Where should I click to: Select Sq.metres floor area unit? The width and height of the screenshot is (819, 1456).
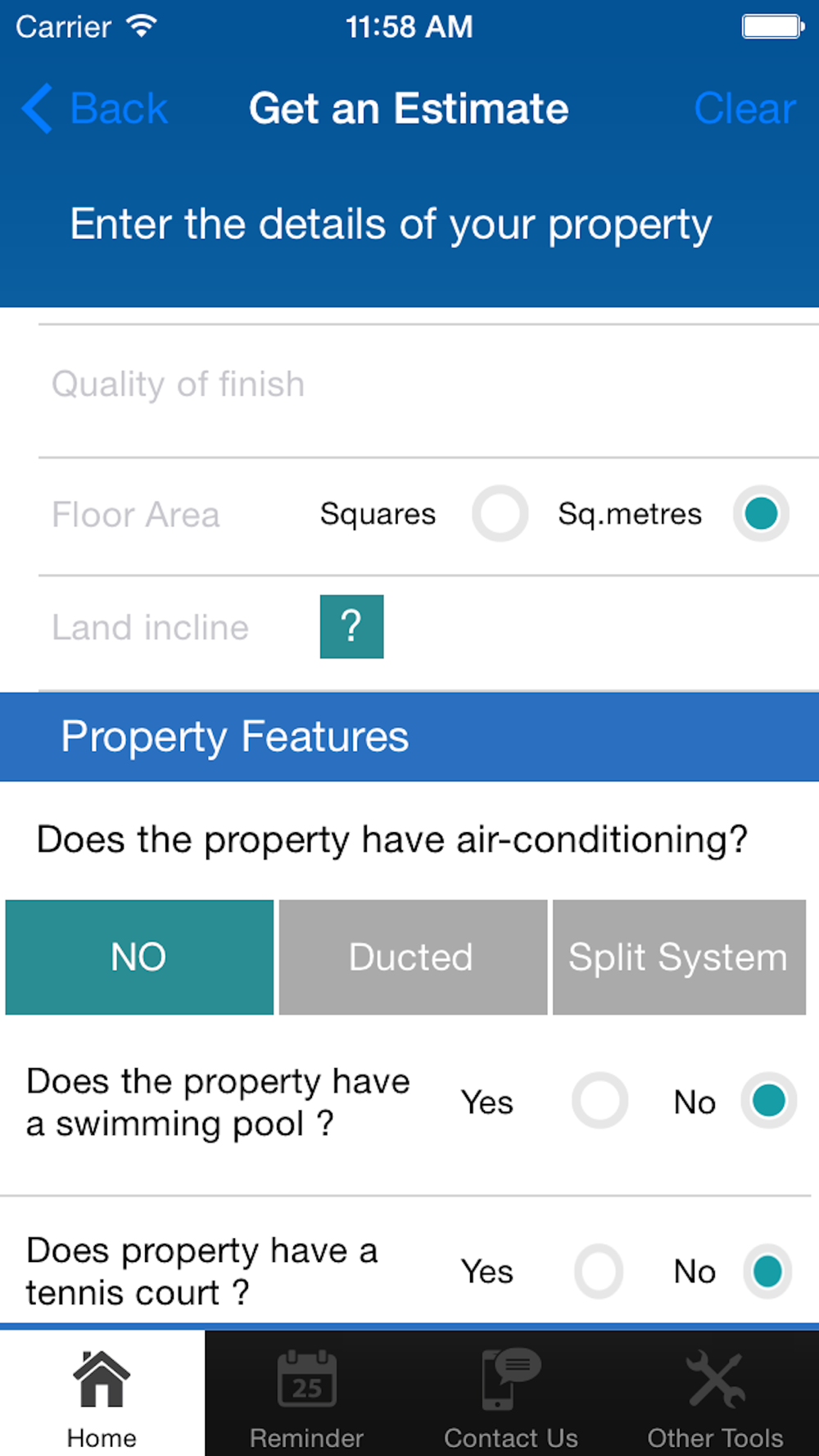[x=761, y=514]
